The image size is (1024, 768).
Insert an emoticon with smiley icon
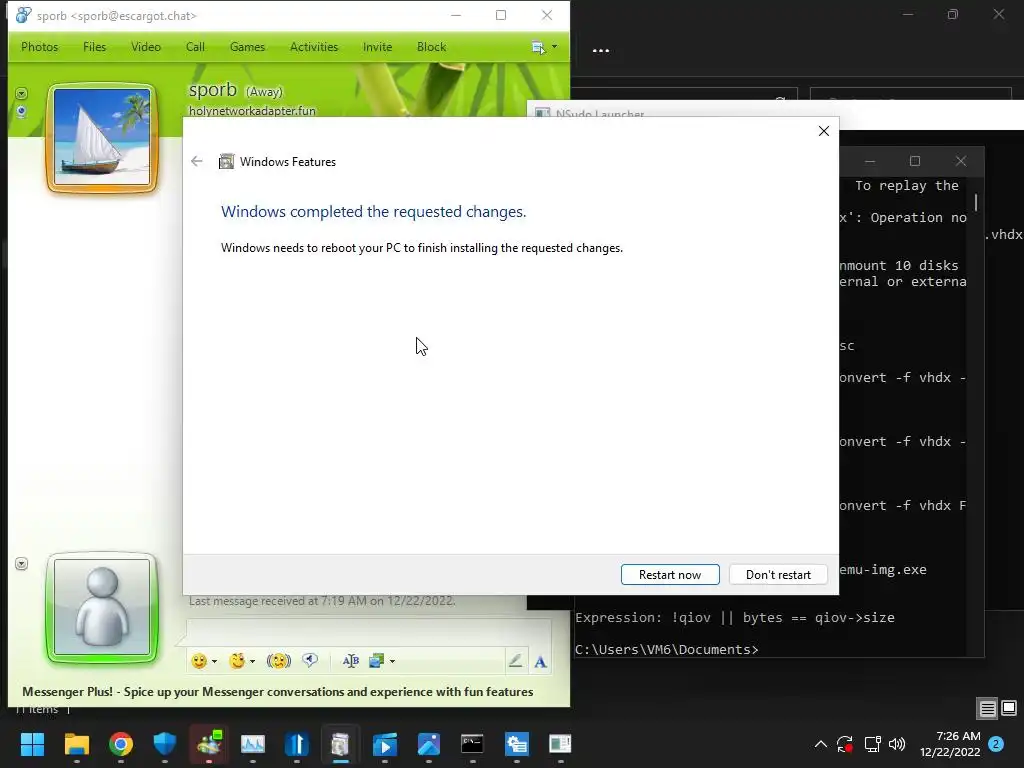199,661
